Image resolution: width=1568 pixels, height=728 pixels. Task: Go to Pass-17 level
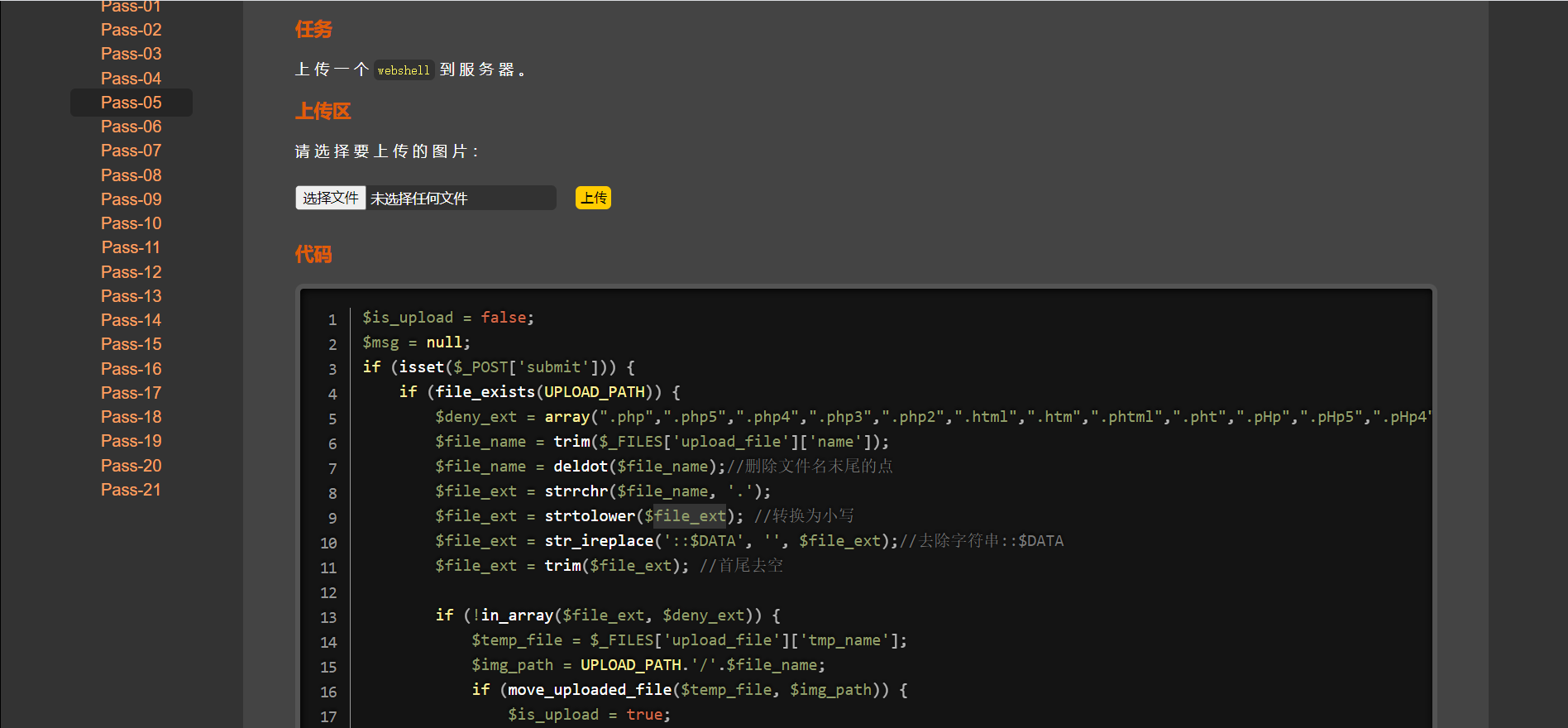coord(131,393)
